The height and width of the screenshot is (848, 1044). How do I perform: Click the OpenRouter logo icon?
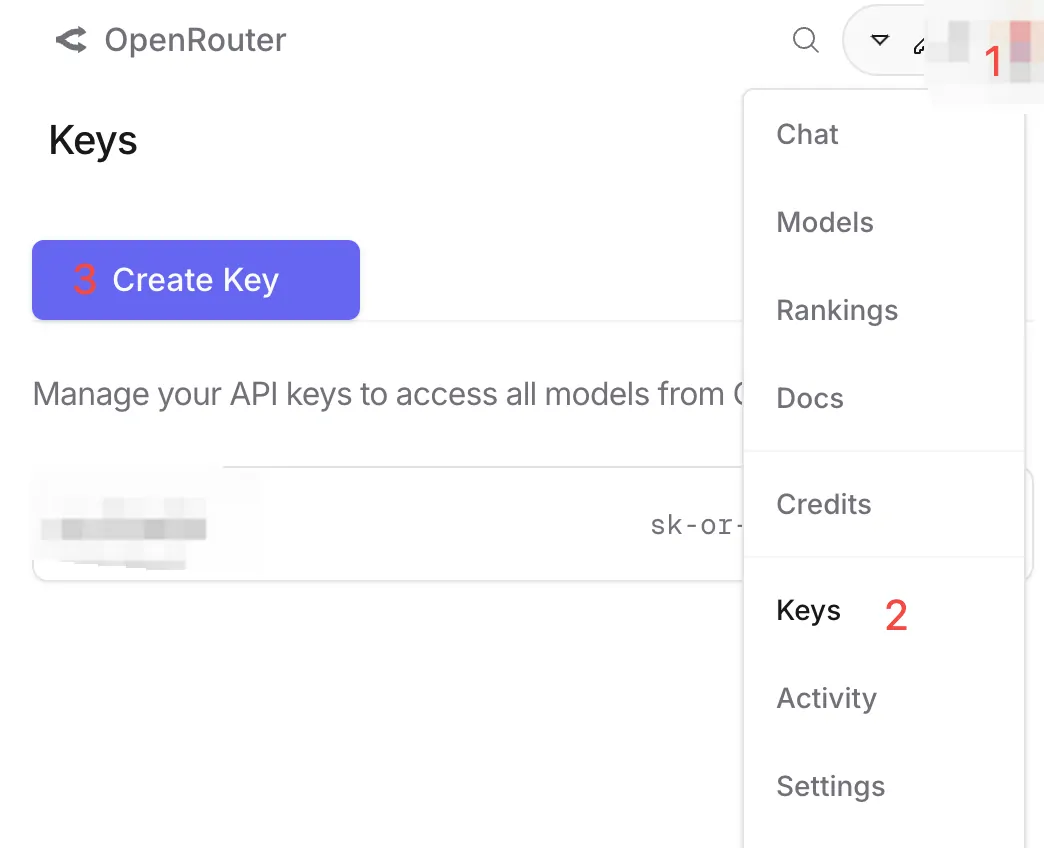click(71, 40)
